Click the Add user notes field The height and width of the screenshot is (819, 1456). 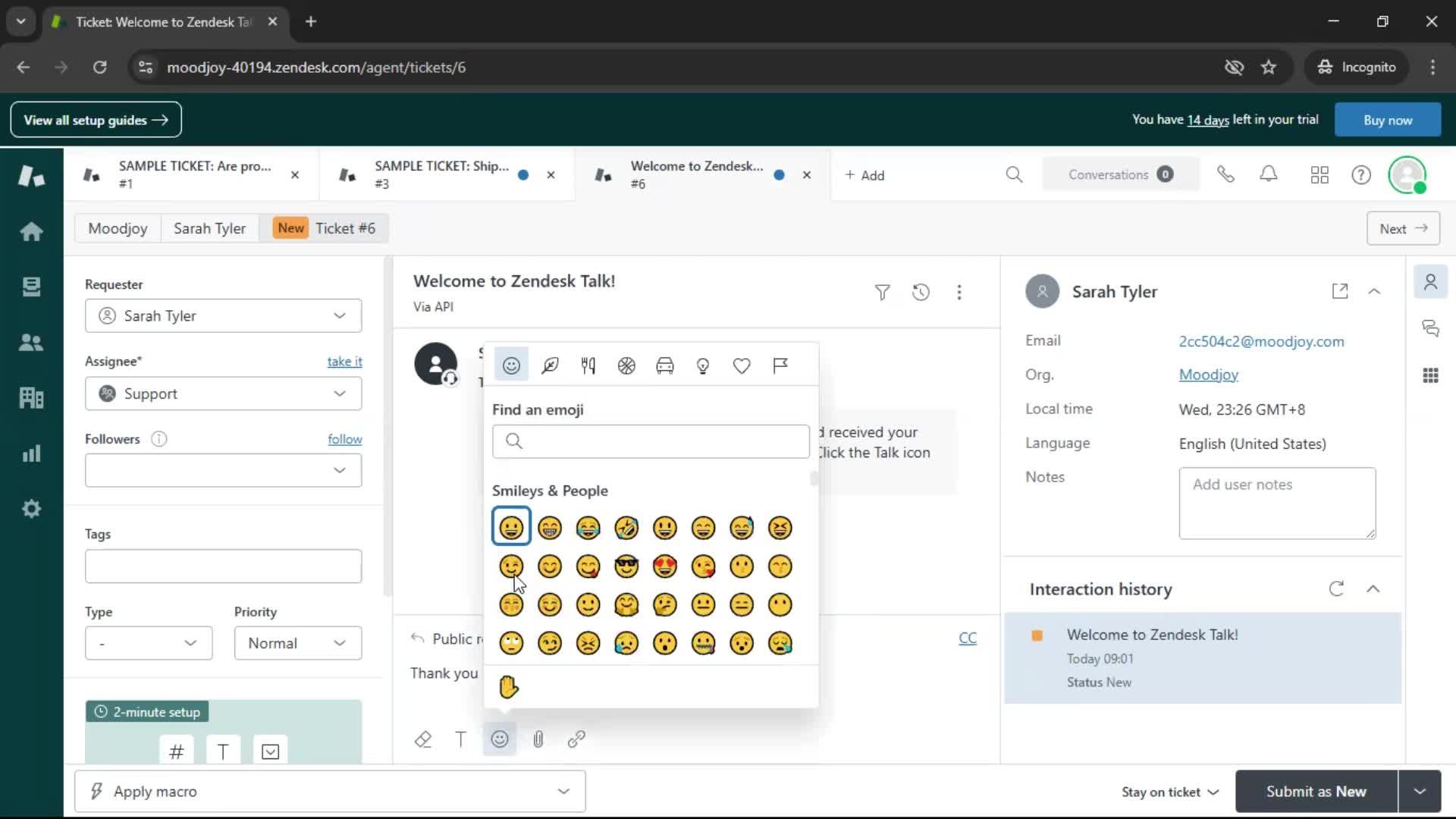[x=1277, y=504]
